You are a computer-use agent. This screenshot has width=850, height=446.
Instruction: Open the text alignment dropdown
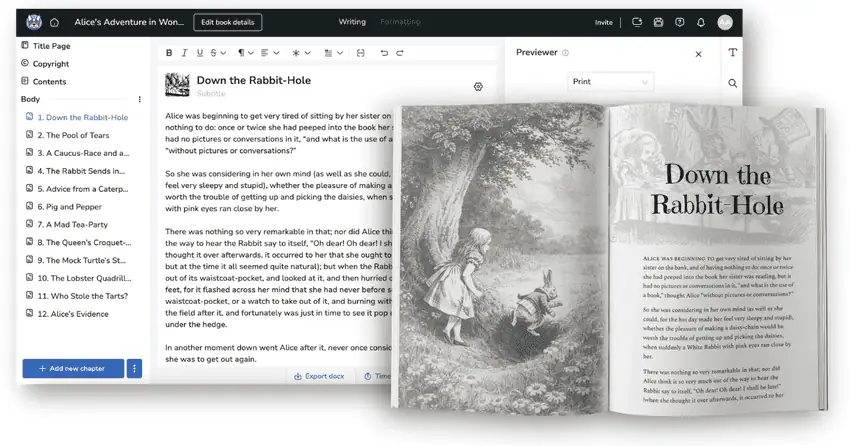[x=270, y=53]
